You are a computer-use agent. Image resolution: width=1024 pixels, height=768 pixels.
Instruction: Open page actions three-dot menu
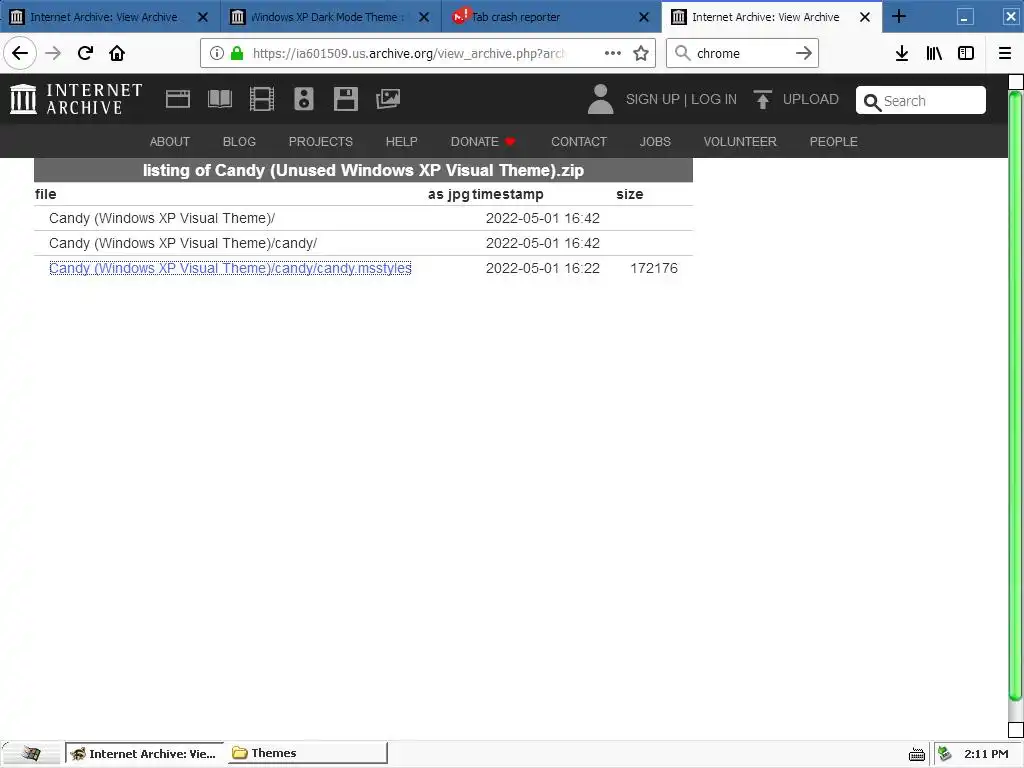(x=613, y=53)
